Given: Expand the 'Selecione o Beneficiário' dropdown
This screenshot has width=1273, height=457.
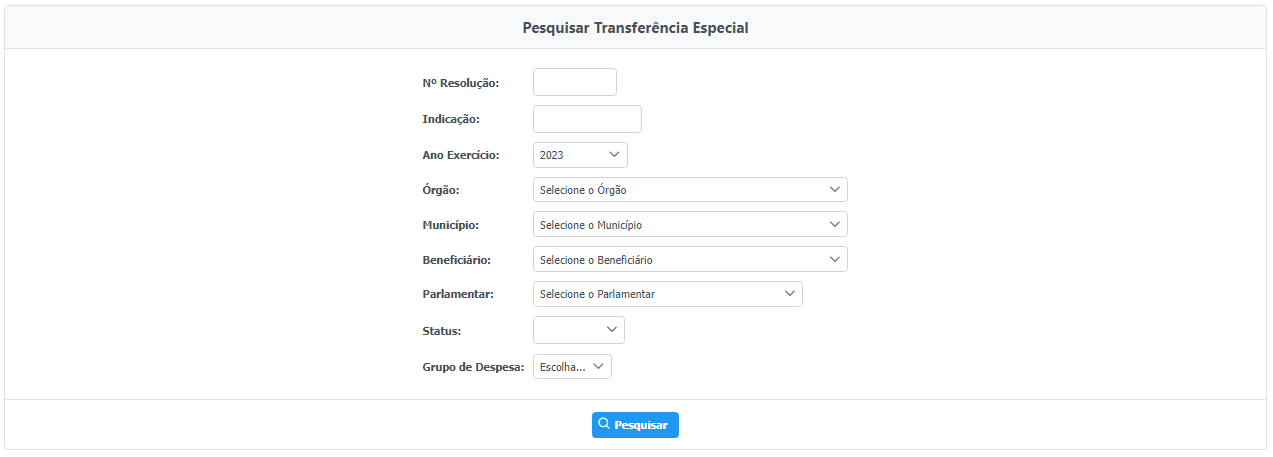Looking at the screenshot, I should click(x=689, y=259).
